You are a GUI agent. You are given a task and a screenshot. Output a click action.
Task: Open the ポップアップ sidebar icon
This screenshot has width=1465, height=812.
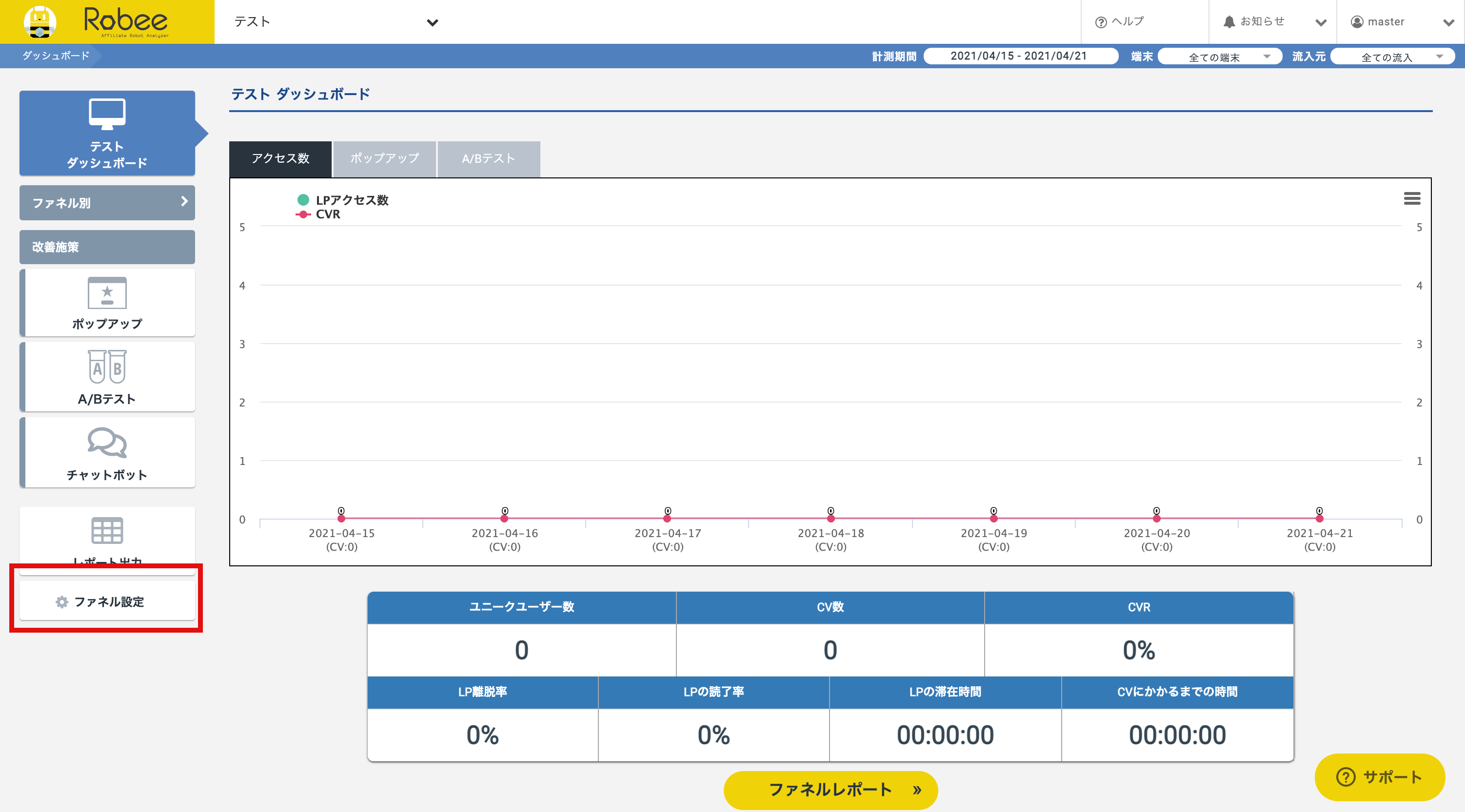(107, 293)
